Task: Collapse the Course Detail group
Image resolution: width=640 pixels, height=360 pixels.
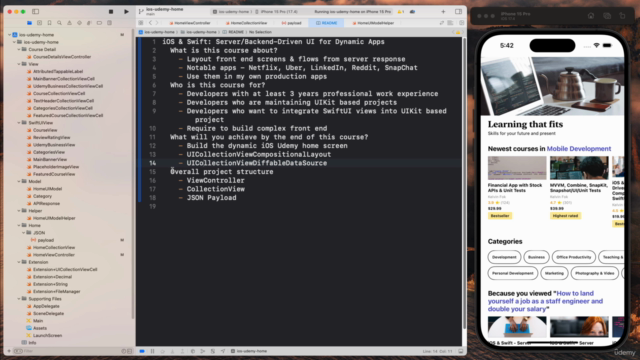Action: 19,49
